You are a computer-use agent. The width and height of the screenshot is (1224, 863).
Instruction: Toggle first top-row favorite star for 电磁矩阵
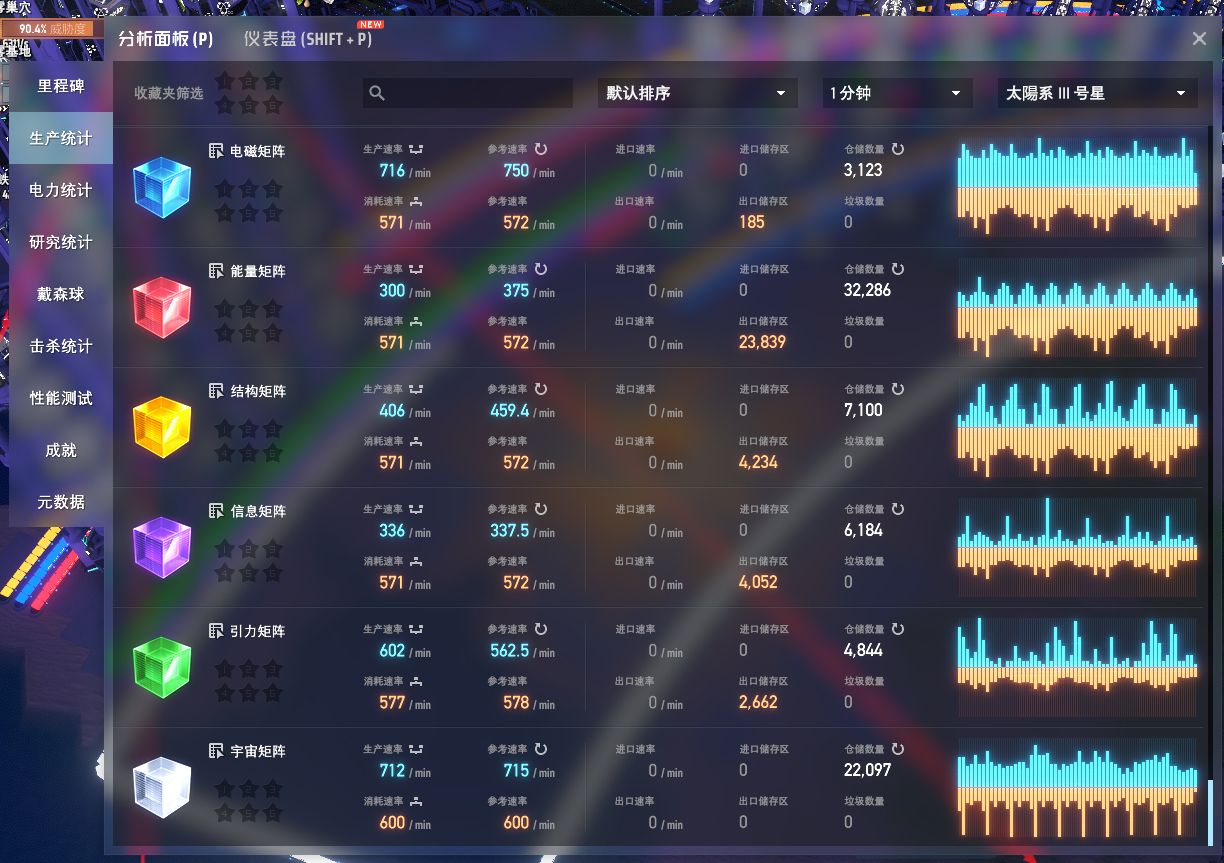click(x=224, y=188)
